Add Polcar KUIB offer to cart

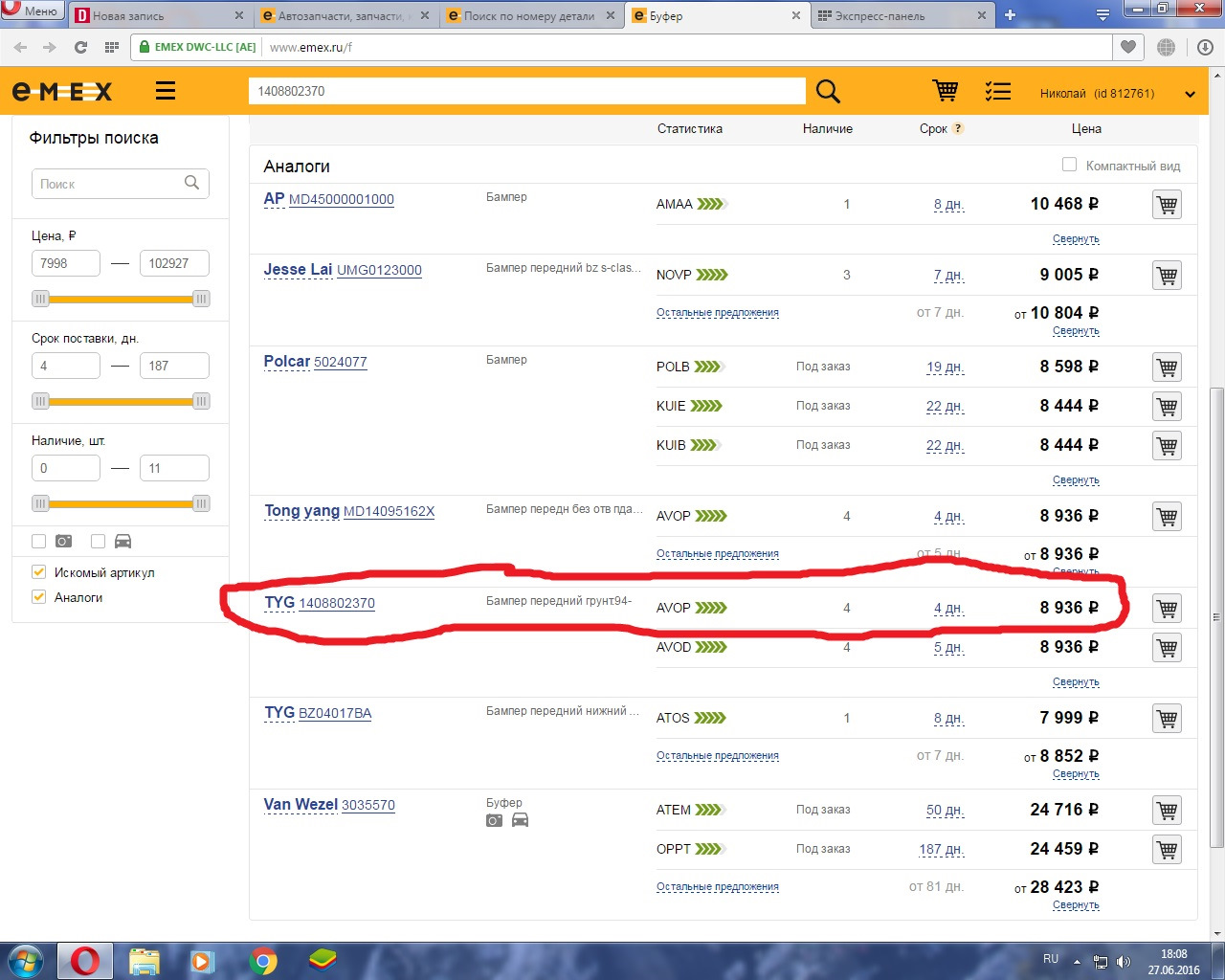[x=1168, y=446]
